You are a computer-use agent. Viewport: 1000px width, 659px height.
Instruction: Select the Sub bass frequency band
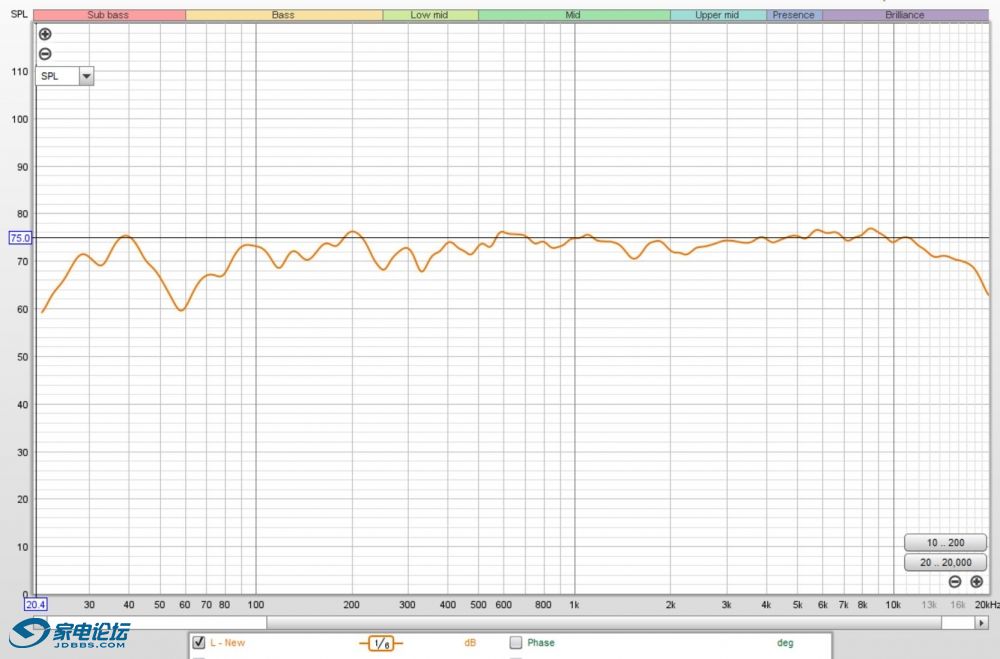coord(109,15)
